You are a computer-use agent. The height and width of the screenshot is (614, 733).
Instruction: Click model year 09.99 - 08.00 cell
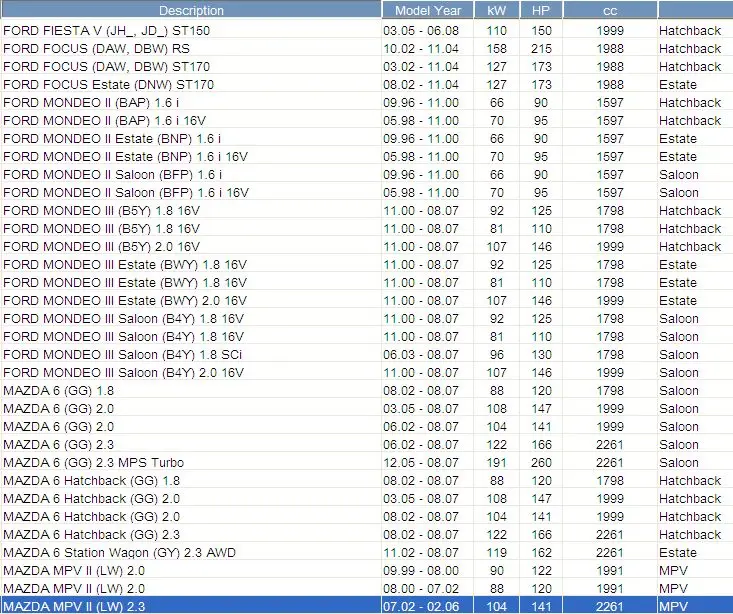pos(428,571)
